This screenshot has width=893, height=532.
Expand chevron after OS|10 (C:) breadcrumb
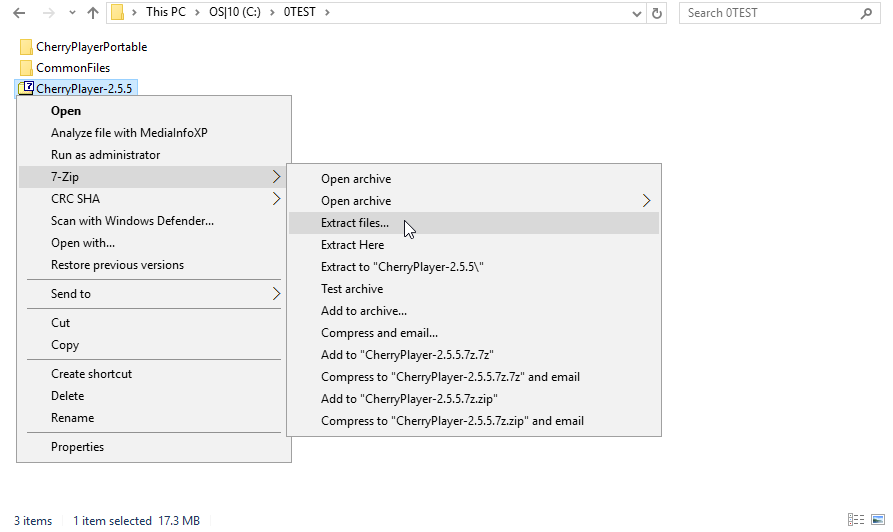click(272, 12)
